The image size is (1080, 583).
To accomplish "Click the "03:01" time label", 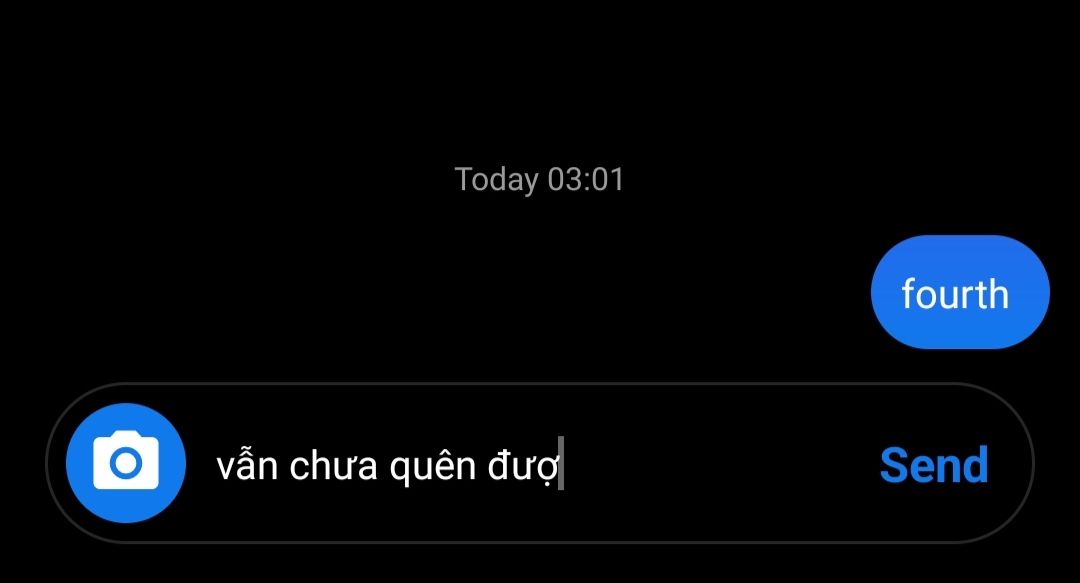I will click(586, 179).
